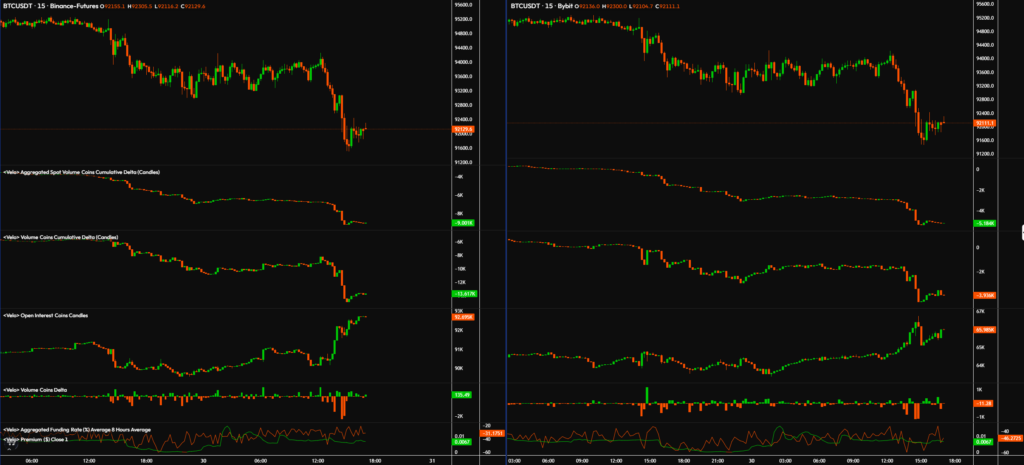Screen dimensions: 1024x465
Task: Click the orange 92111.1 price tag on Bybit chart
Action: [x=985, y=123]
